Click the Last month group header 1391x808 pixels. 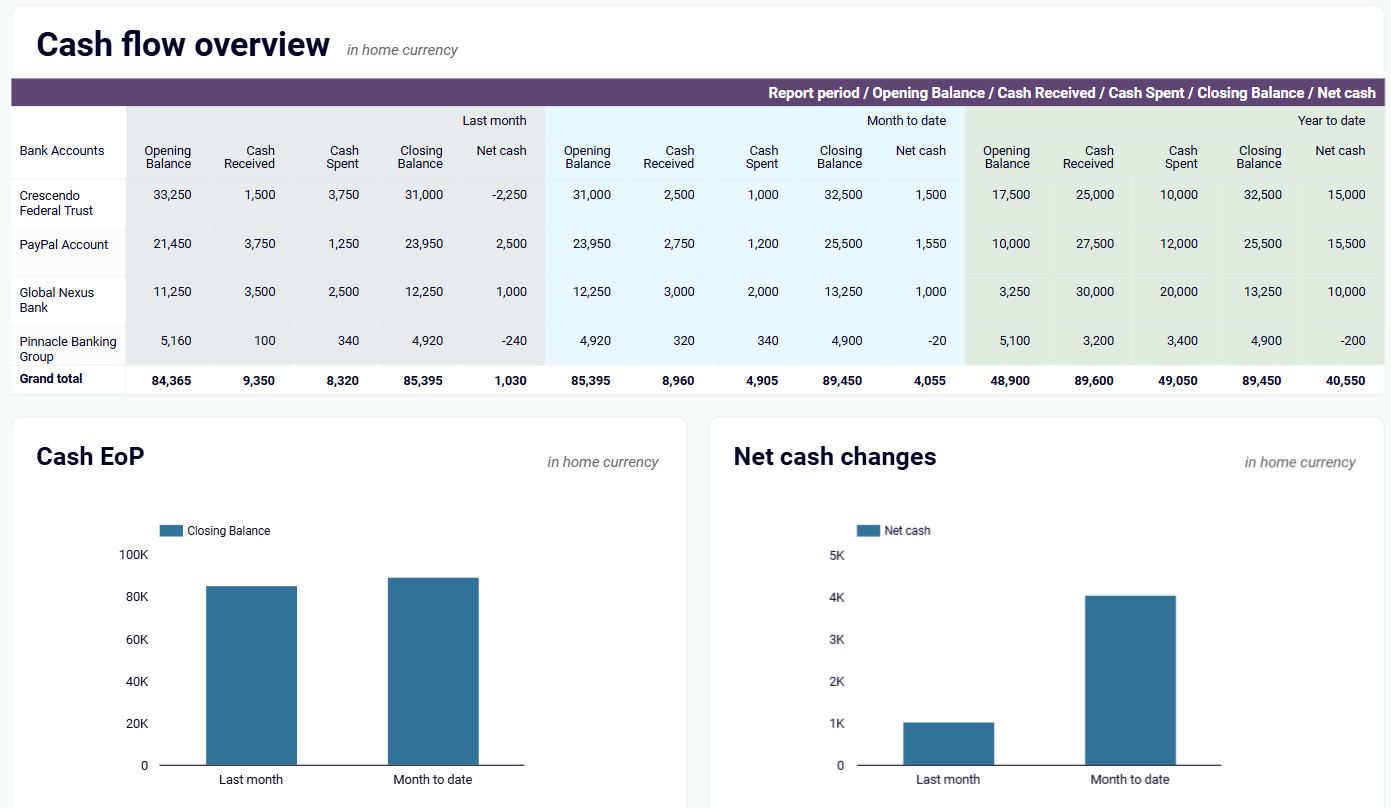(494, 121)
